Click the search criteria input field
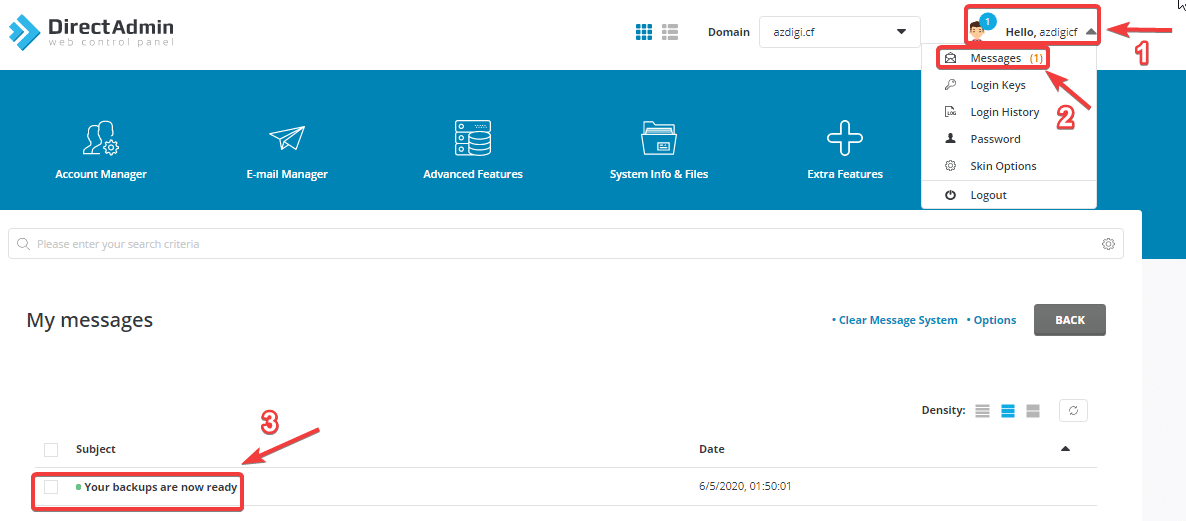This screenshot has height=521, width=1186. pyautogui.click(x=560, y=244)
